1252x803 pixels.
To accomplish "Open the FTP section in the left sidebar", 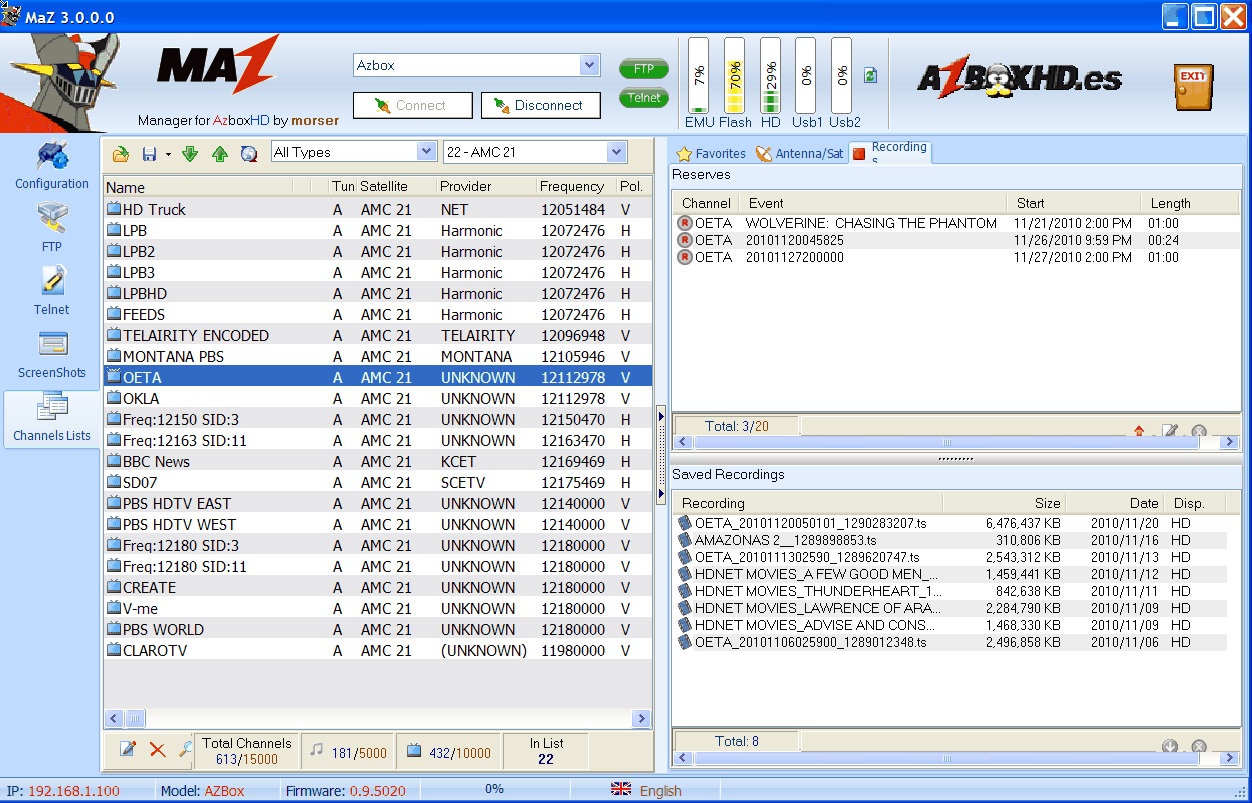I will pyautogui.click(x=52, y=228).
